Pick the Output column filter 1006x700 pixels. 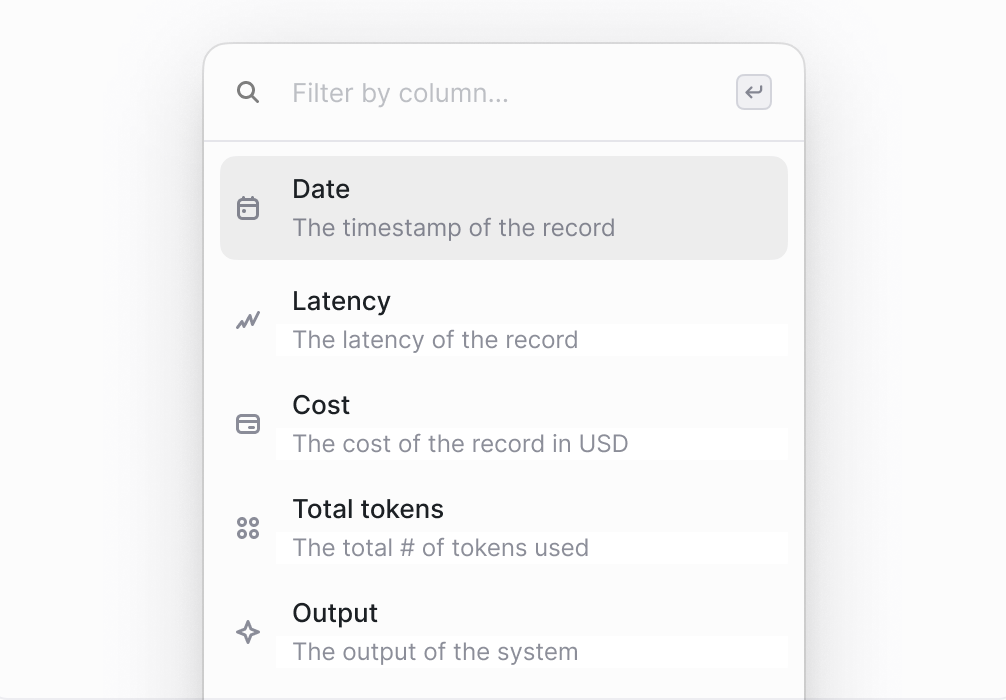click(x=504, y=632)
